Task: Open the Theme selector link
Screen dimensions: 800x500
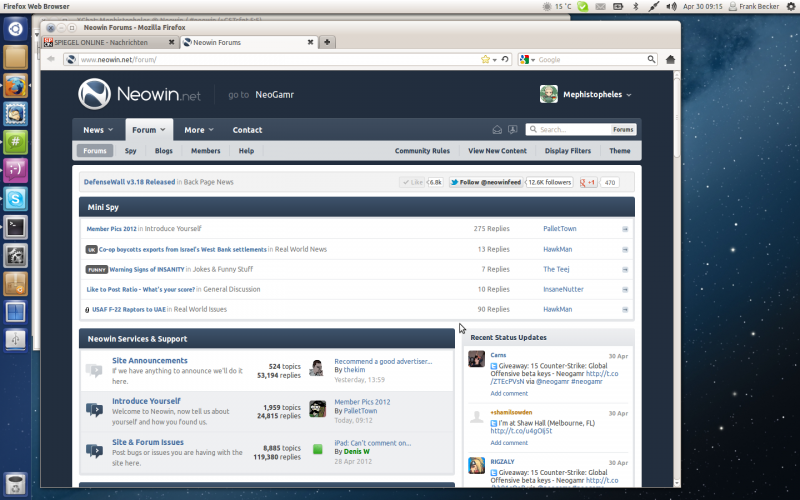Action: (x=620, y=151)
